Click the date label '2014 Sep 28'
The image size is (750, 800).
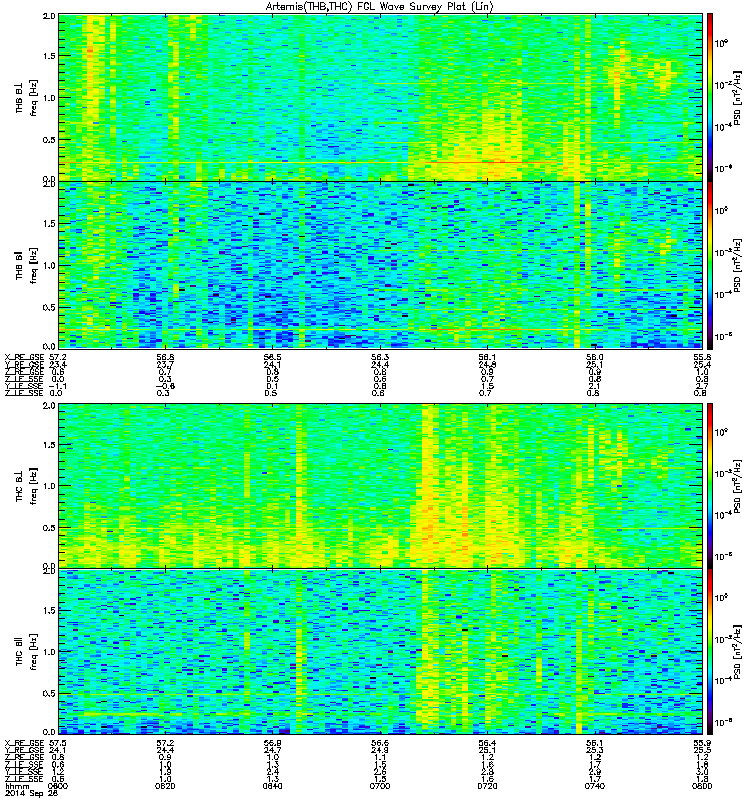(x=31, y=793)
